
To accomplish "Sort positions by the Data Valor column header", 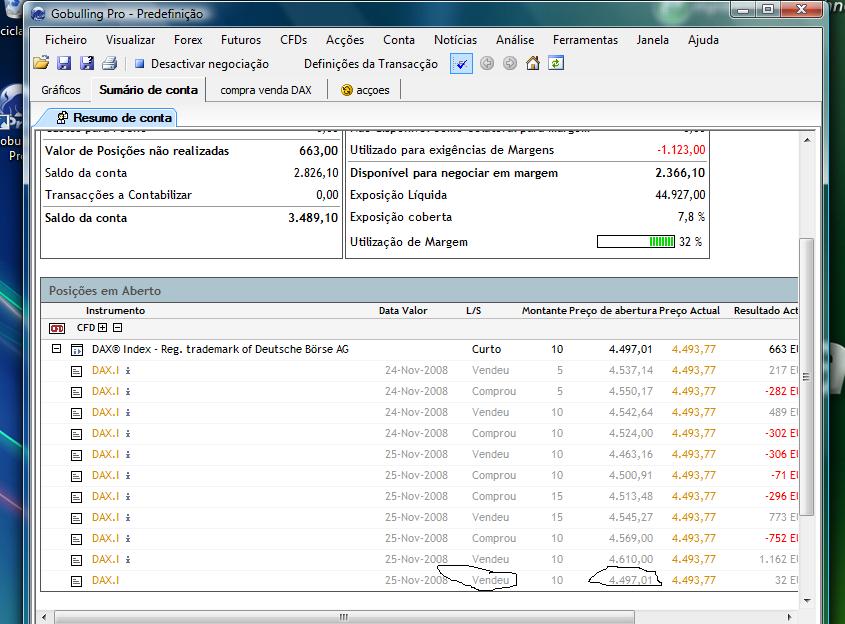I will click(403, 310).
